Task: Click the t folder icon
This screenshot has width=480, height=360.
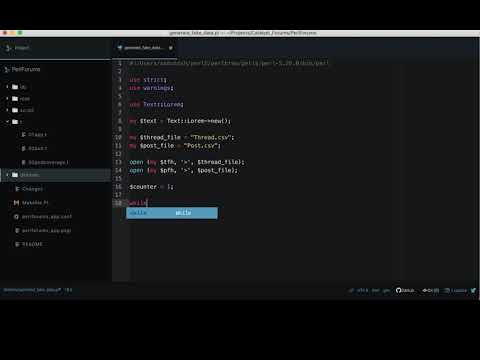Action: tap(15, 122)
